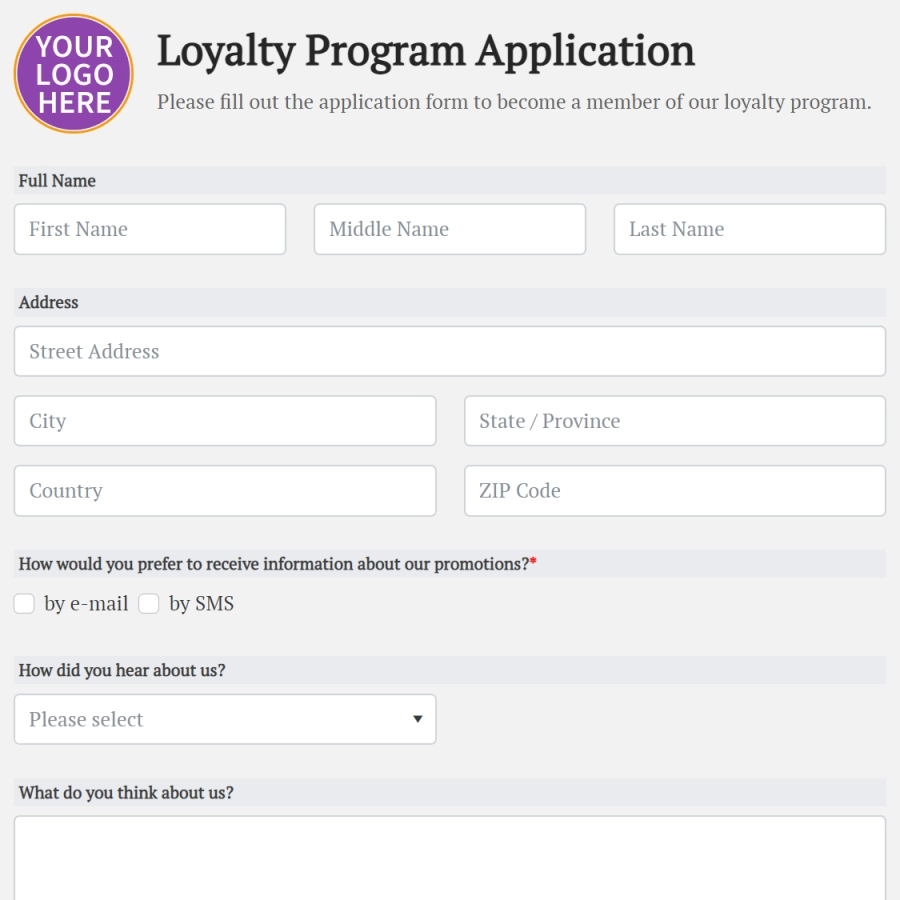
Task: Check the by e-mail checkbox
Action: (24, 604)
